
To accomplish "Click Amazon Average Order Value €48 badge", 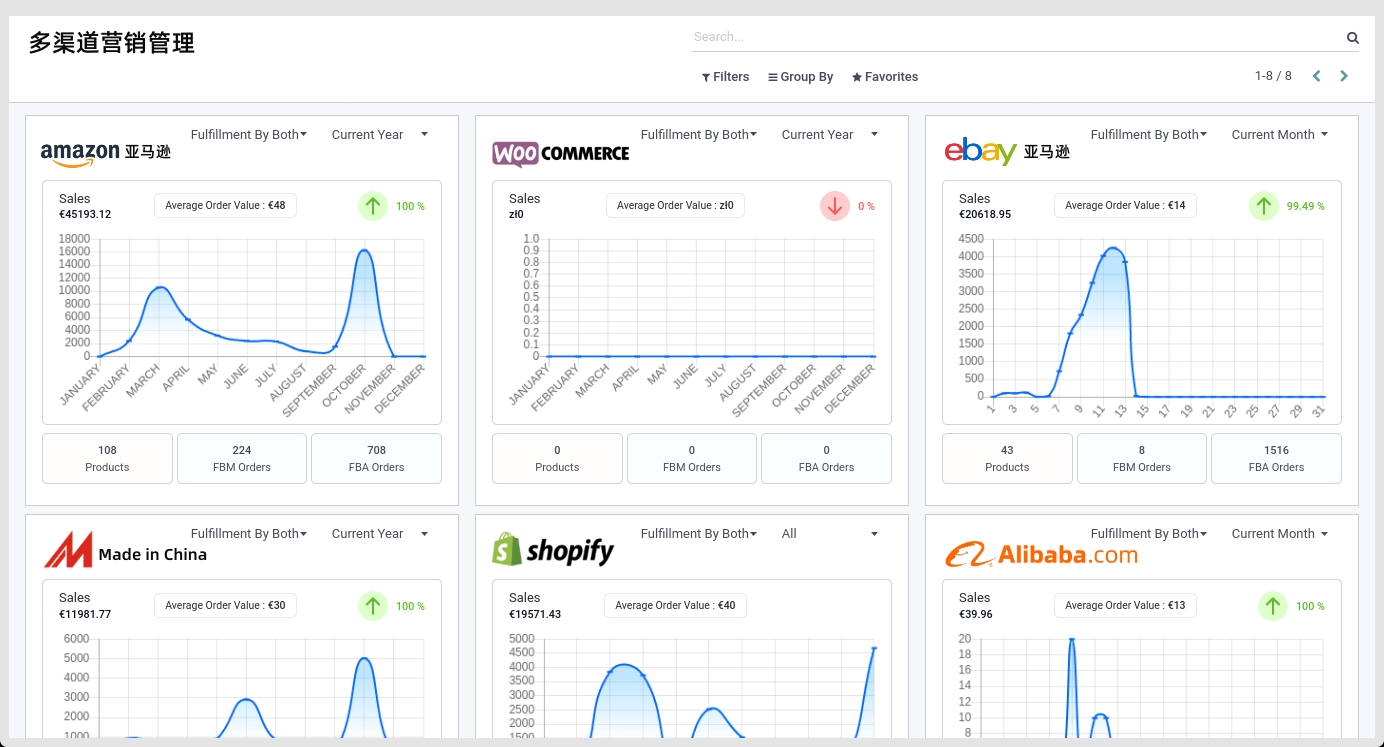I will 225,206.
